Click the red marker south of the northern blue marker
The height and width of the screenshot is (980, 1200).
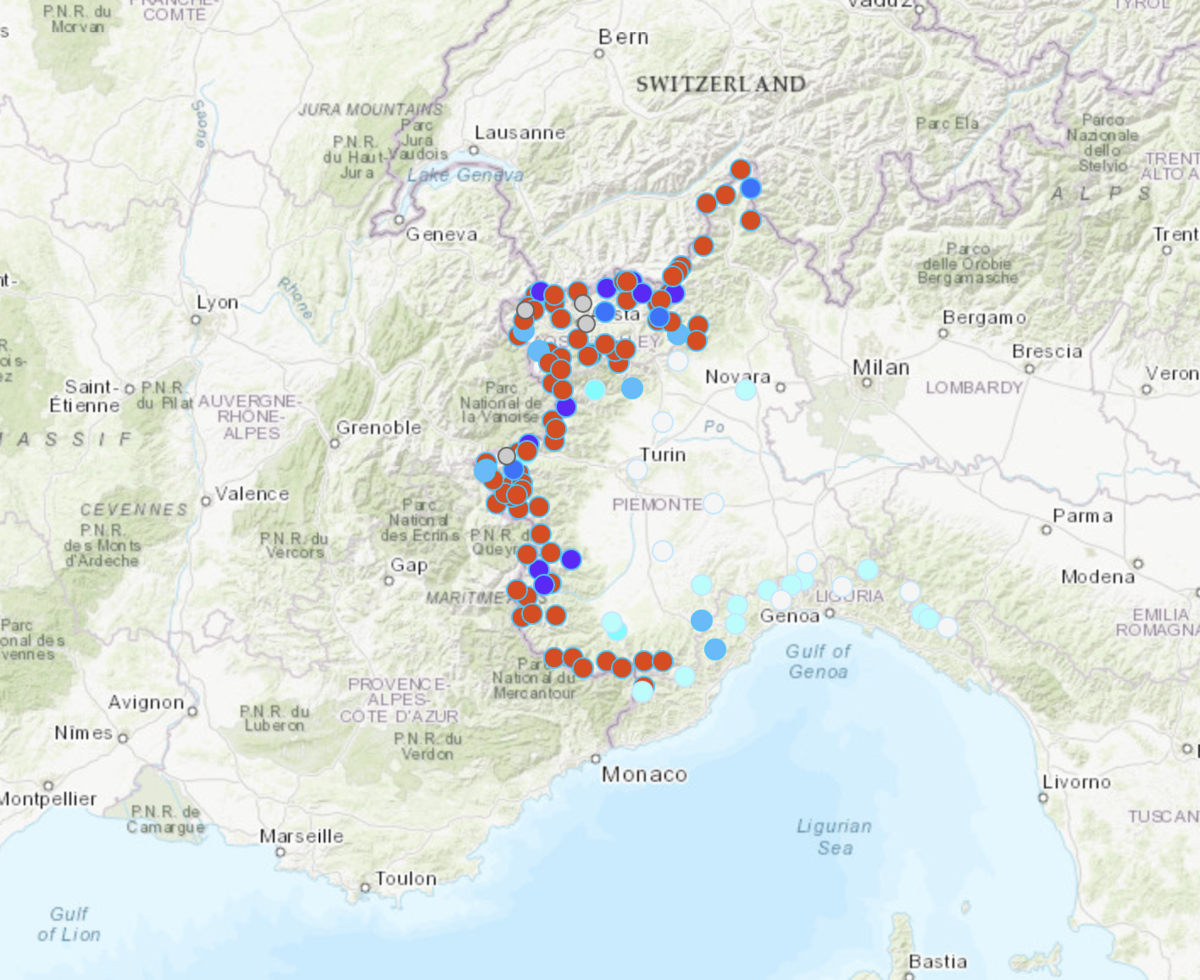(750, 220)
